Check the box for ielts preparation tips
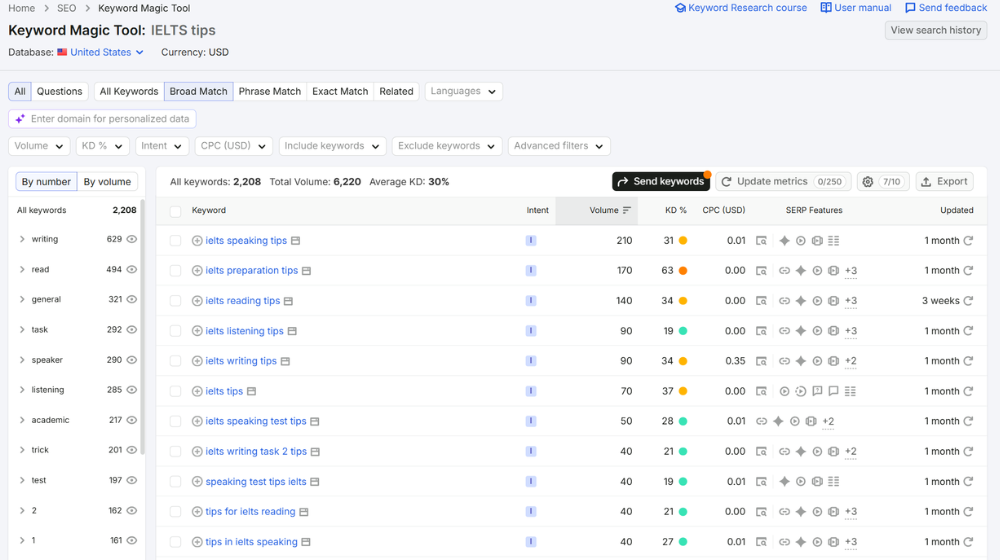Viewport: 1000px width, 560px height. pyautogui.click(x=175, y=270)
